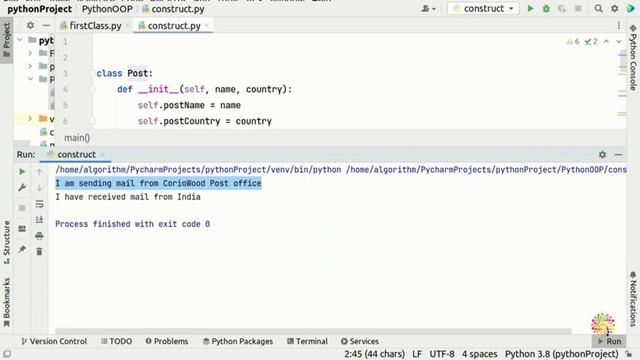
Task: Close the construct.py editor tab
Action: 207,26
